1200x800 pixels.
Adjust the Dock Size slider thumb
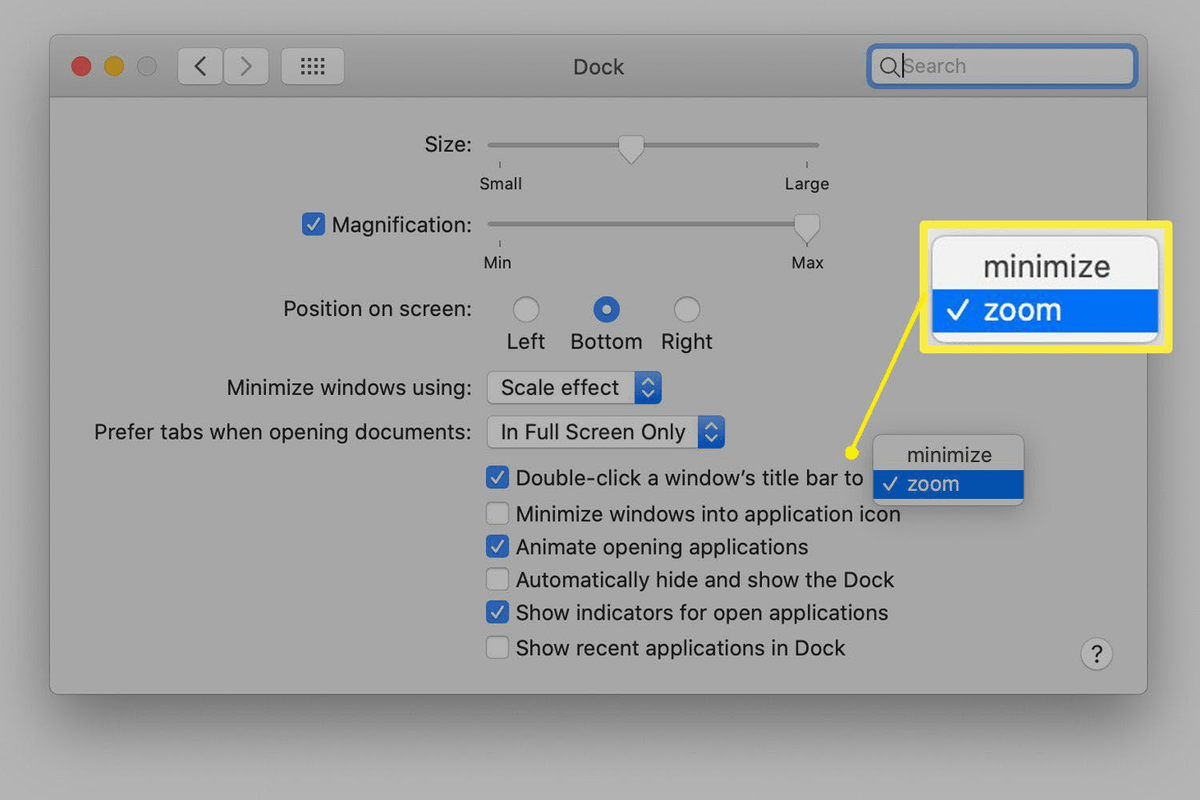pyautogui.click(x=630, y=149)
